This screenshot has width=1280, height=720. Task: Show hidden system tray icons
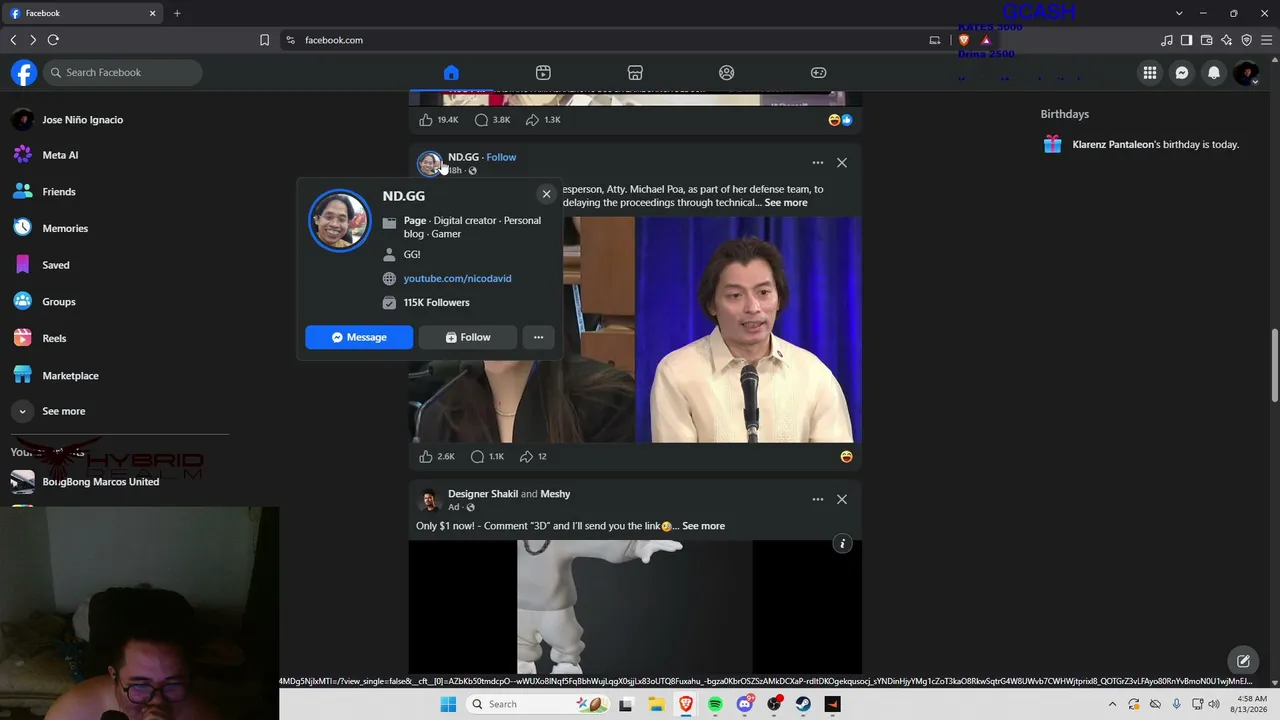[1113, 704]
